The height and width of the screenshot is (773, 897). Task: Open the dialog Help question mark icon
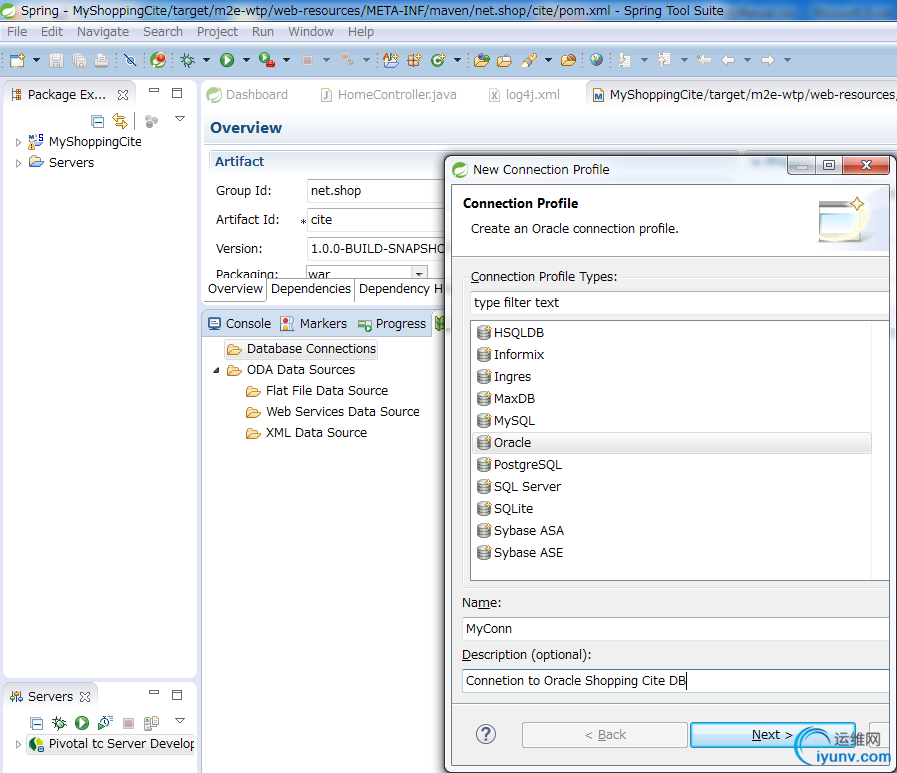pyautogui.click(x=486, y=734)
